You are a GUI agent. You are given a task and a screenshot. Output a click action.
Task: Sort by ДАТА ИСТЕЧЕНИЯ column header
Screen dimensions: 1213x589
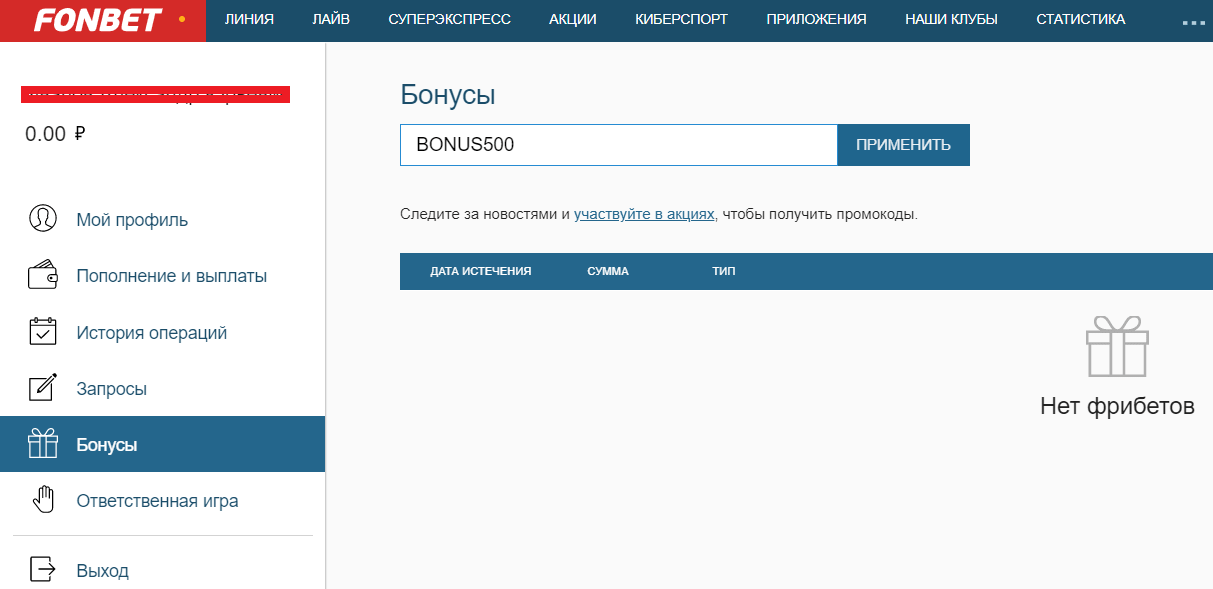tap(480, 271)
